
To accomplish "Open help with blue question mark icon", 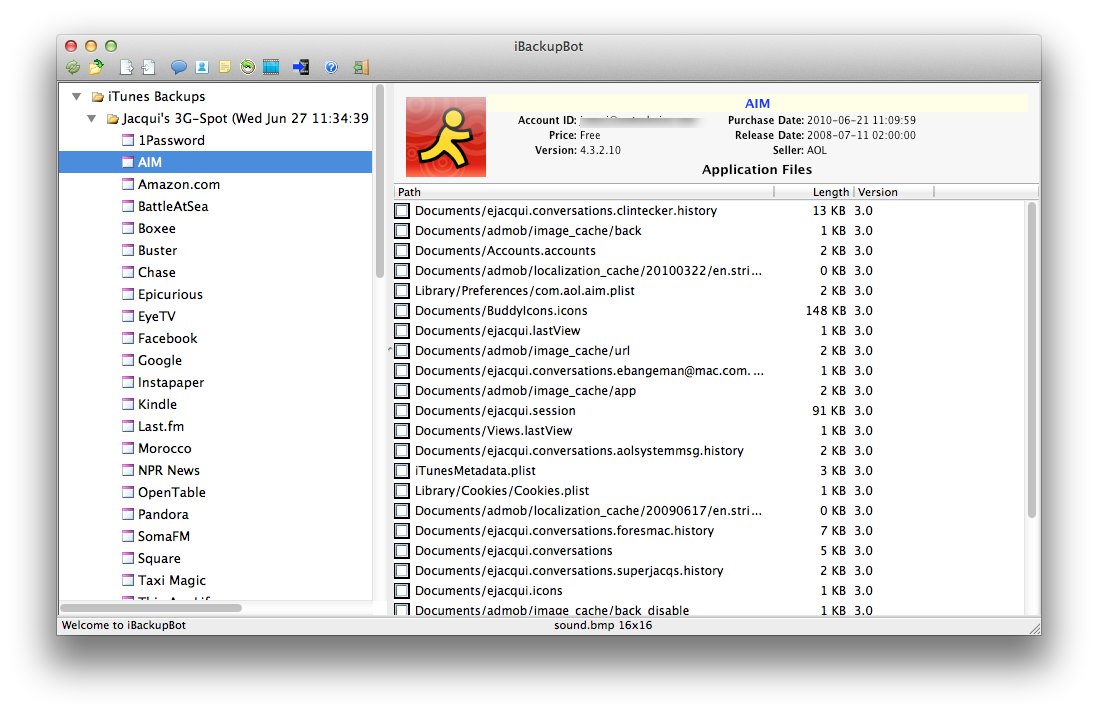I will (331, 67).
